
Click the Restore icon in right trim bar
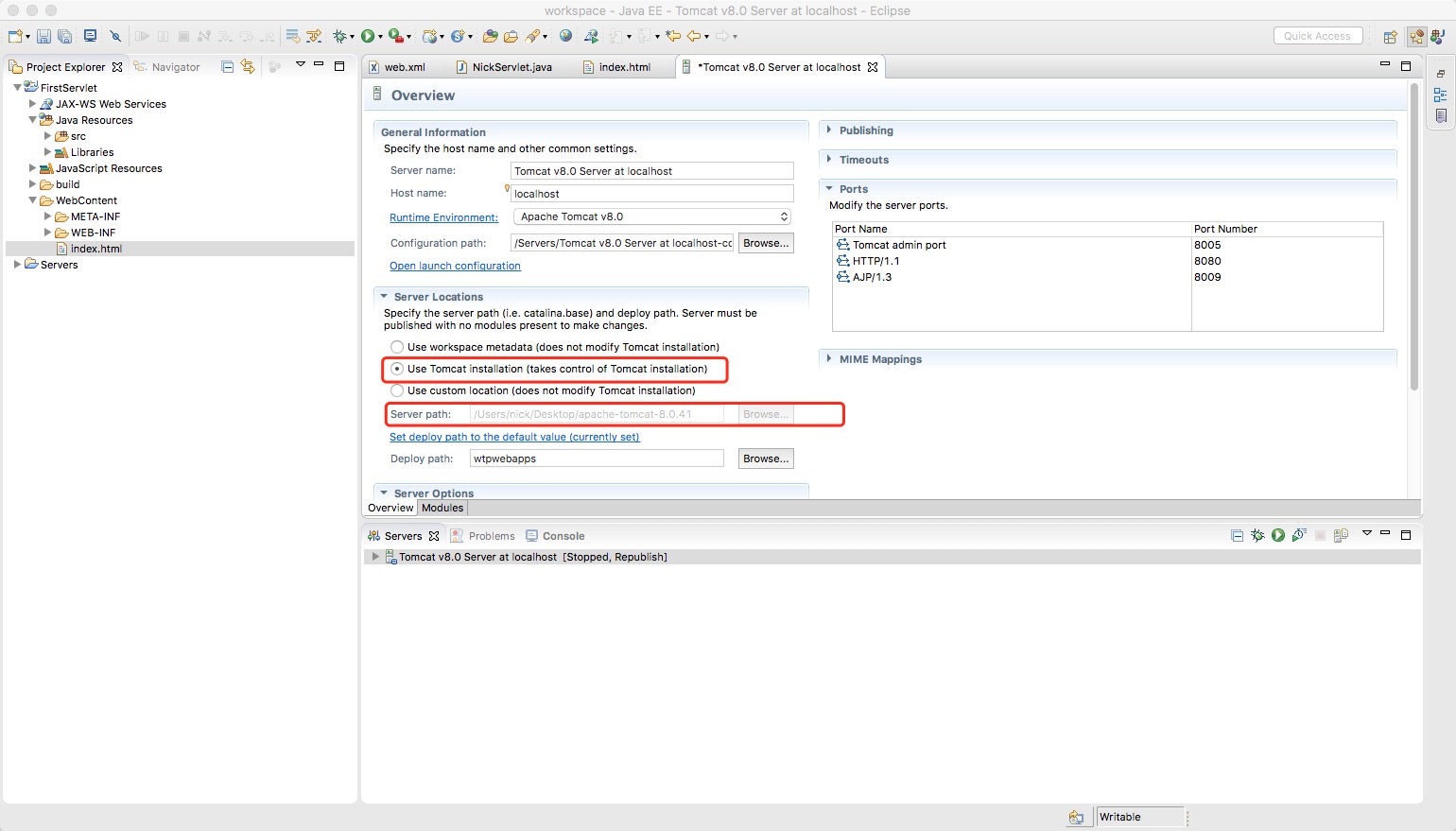coord(1440,73)
